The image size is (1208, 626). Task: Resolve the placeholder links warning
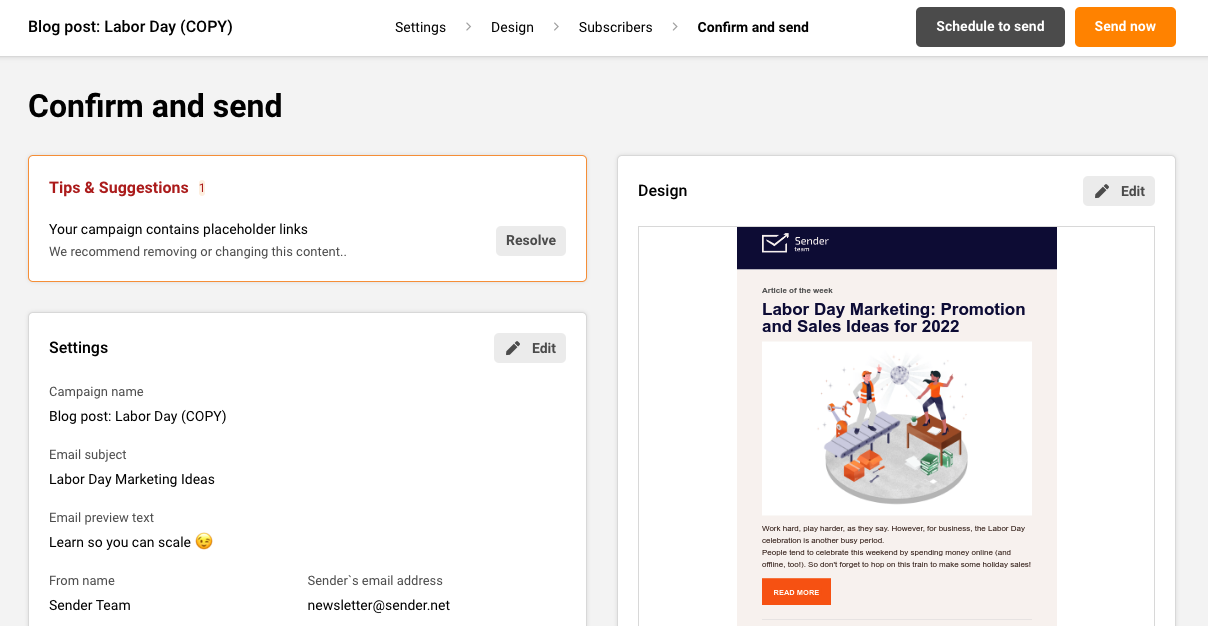point(530,240)
